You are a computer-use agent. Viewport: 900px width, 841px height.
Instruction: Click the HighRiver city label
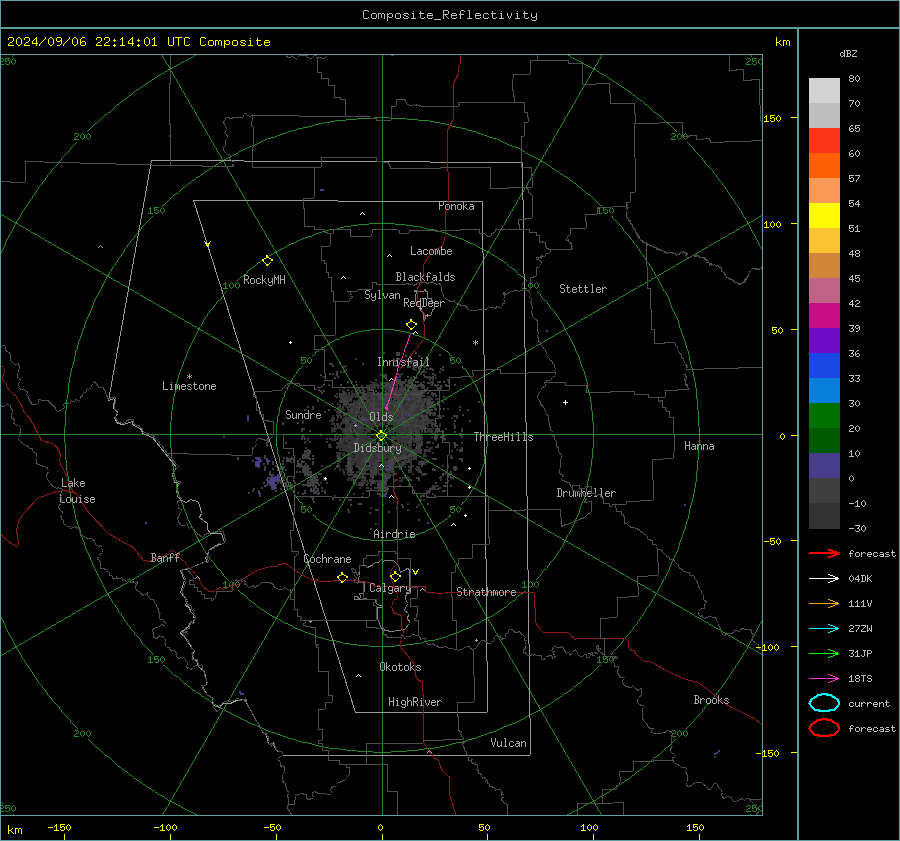point(415,702)
